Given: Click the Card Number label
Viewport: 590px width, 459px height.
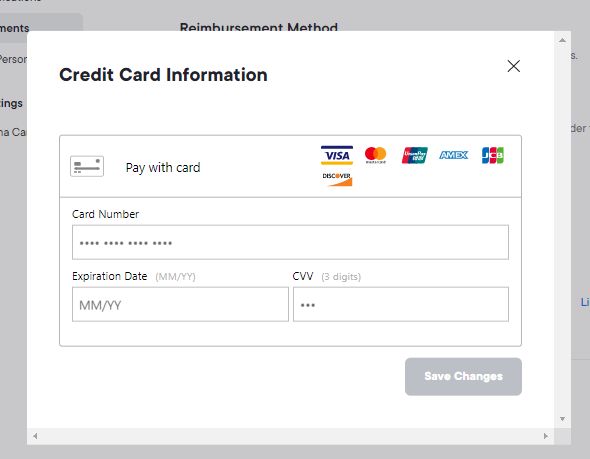Looking at the screenshot, I should pos(105,214).
